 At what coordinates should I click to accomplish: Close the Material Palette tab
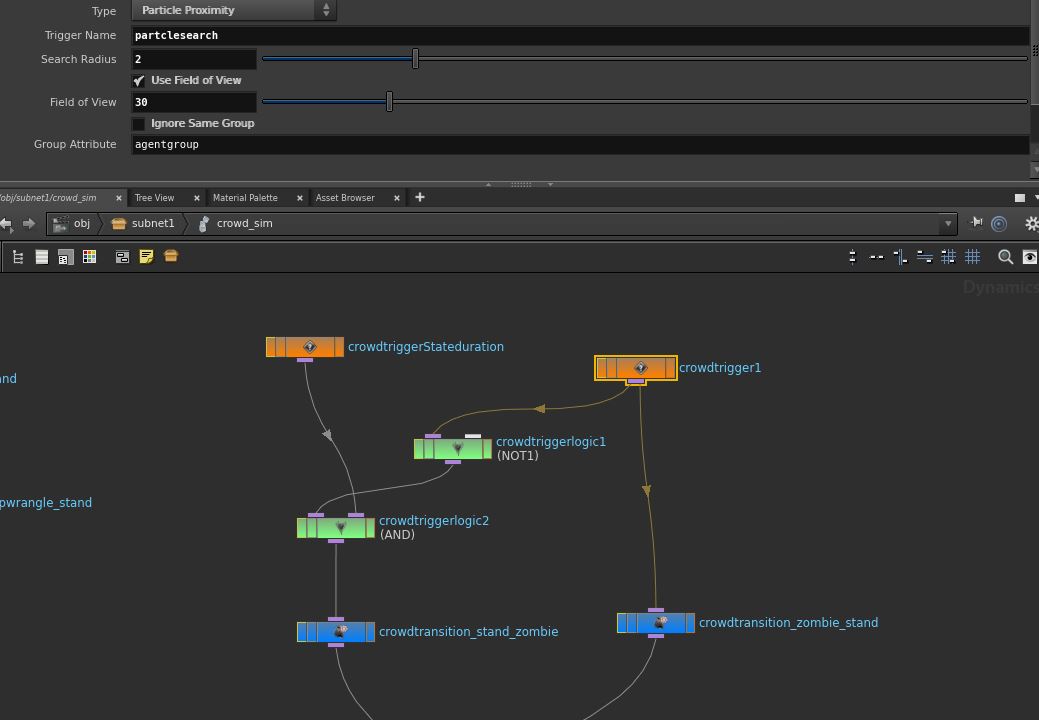(x=300, y=198)
